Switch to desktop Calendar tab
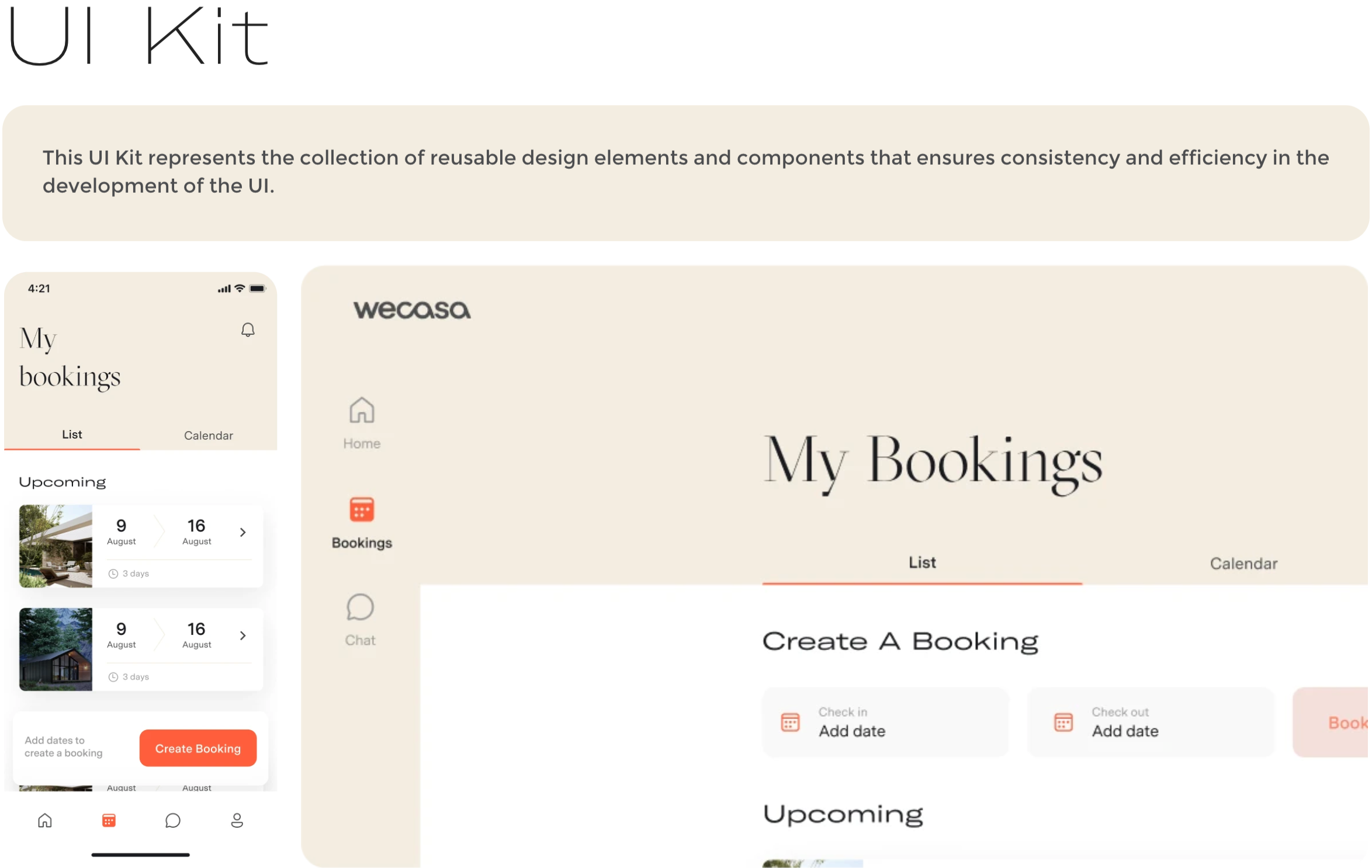 [1243, 564]
